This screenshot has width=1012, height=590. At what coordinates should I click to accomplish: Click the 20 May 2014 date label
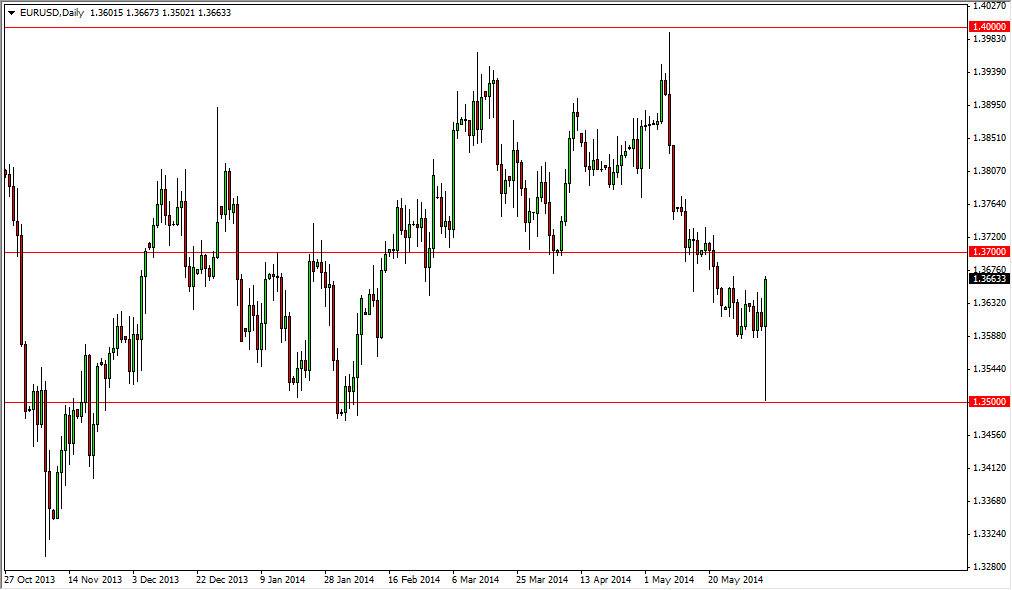pos(737,578)
